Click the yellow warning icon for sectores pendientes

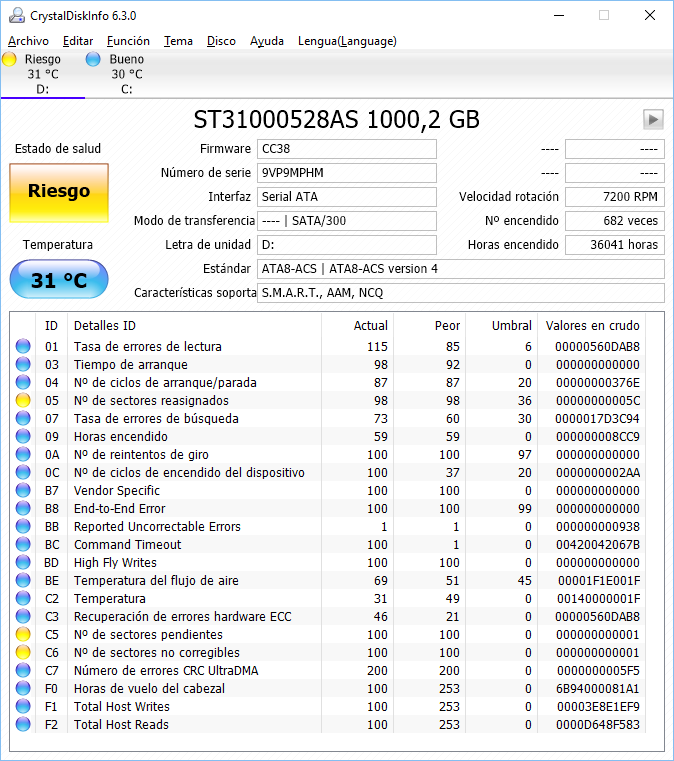click(x=23, y=634)
